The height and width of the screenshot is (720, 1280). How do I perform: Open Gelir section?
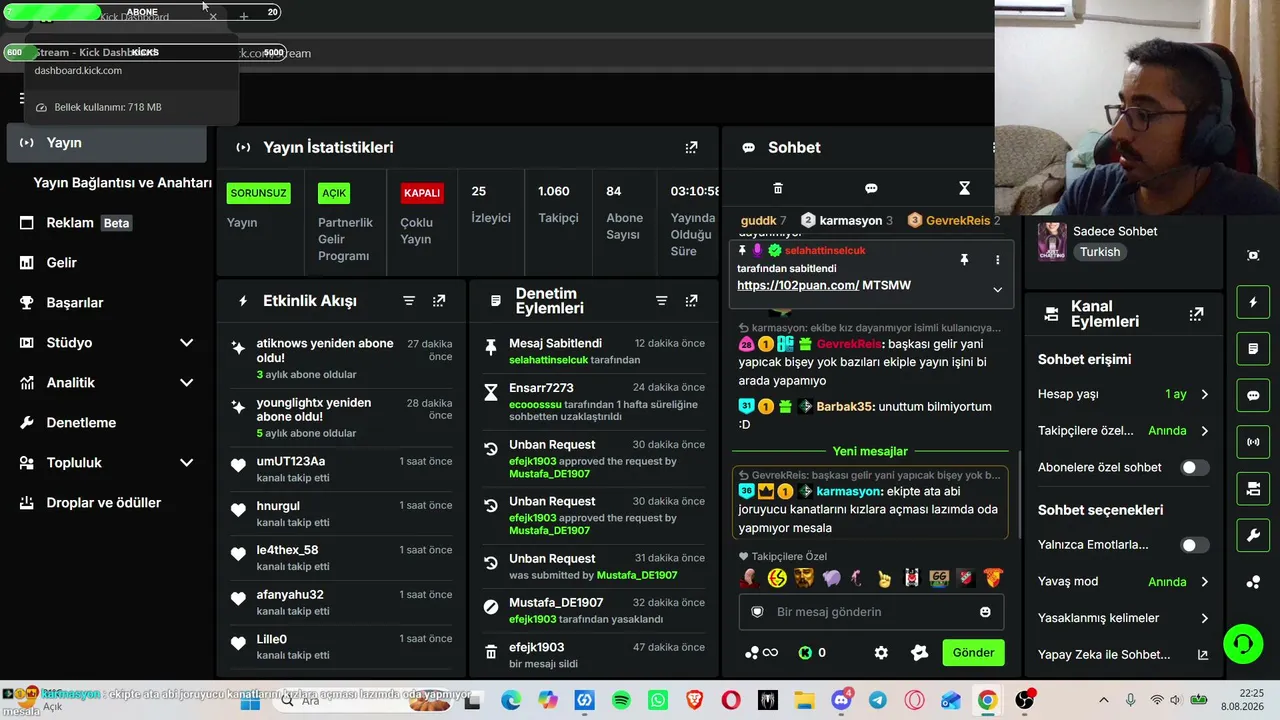click(x=106, y=263)
